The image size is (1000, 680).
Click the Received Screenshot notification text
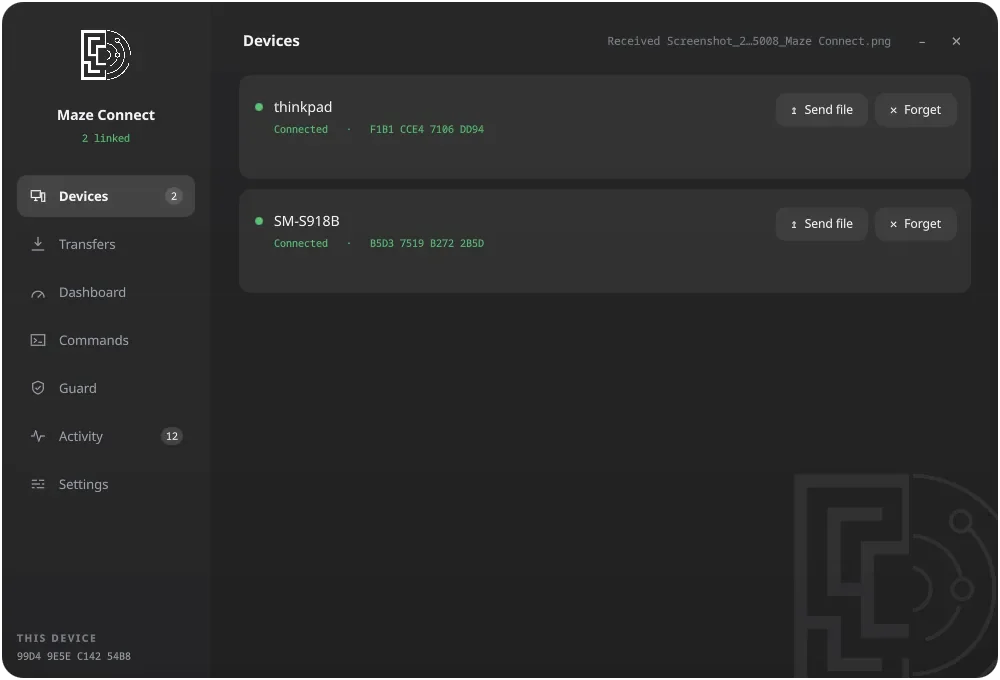click(x=749, y=41)
